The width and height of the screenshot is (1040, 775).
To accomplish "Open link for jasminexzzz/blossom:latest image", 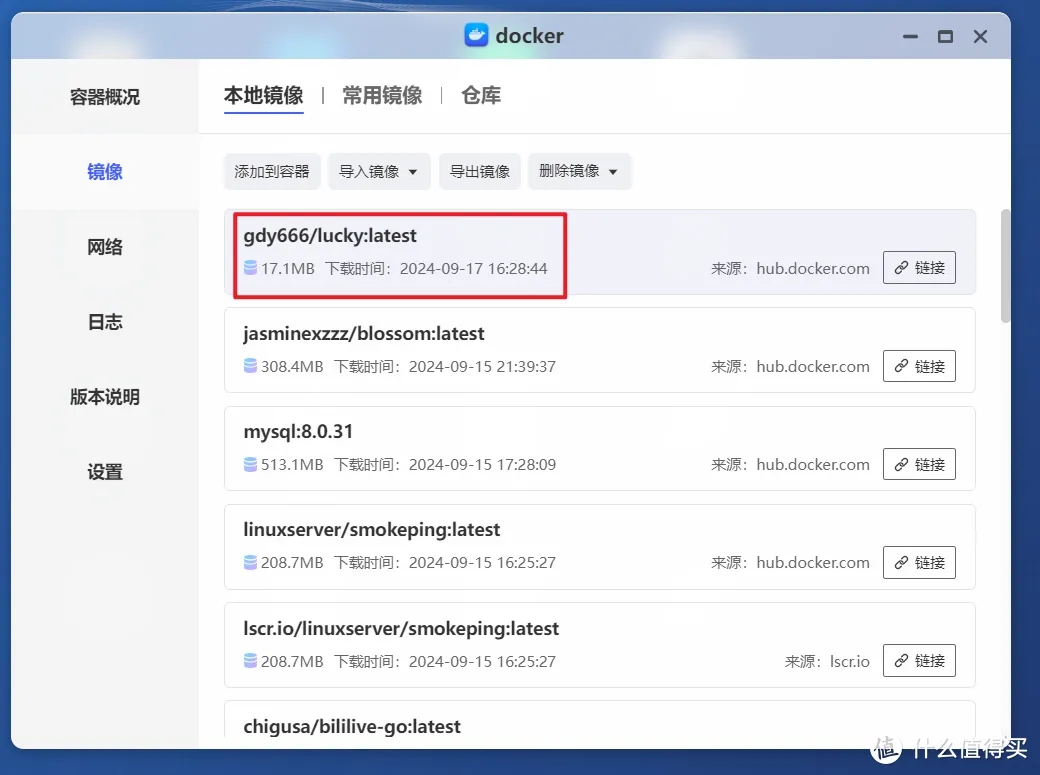I will tap(919, 365).
